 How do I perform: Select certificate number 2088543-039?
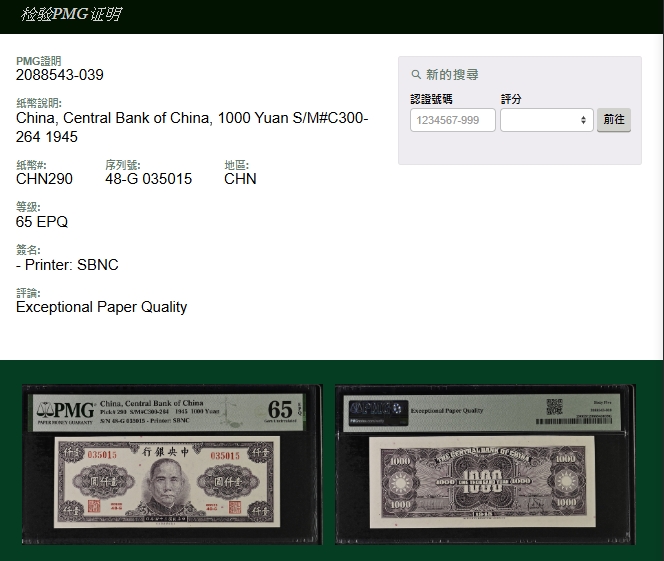(x=60, y=75)
